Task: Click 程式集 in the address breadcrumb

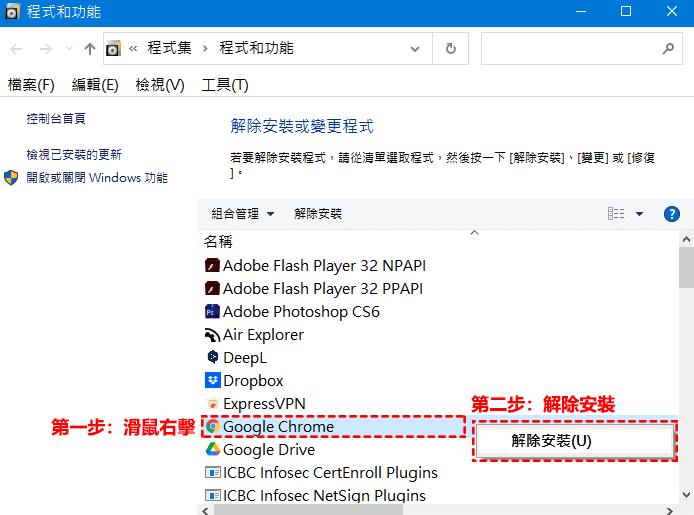Action: point(170,48)
